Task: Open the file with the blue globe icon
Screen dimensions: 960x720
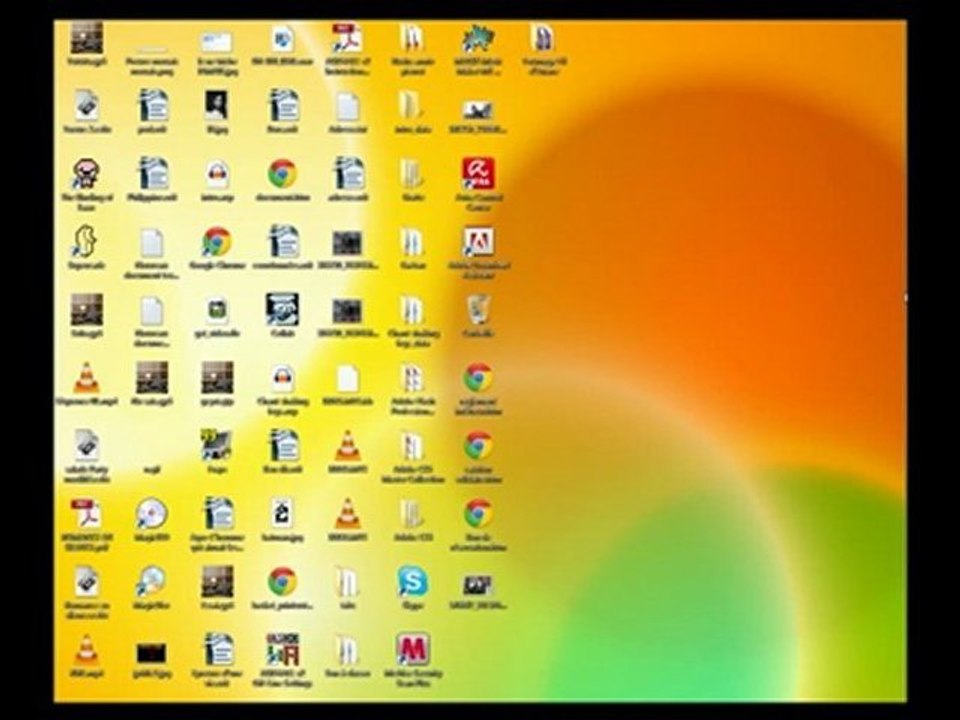Action: (x=282, y=39)
